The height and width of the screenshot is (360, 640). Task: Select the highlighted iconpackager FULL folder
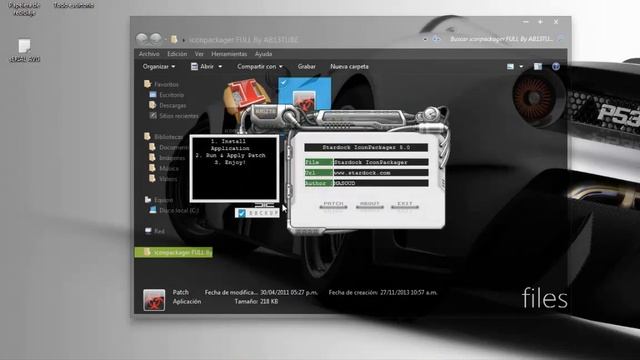click(x=173, y=253)
